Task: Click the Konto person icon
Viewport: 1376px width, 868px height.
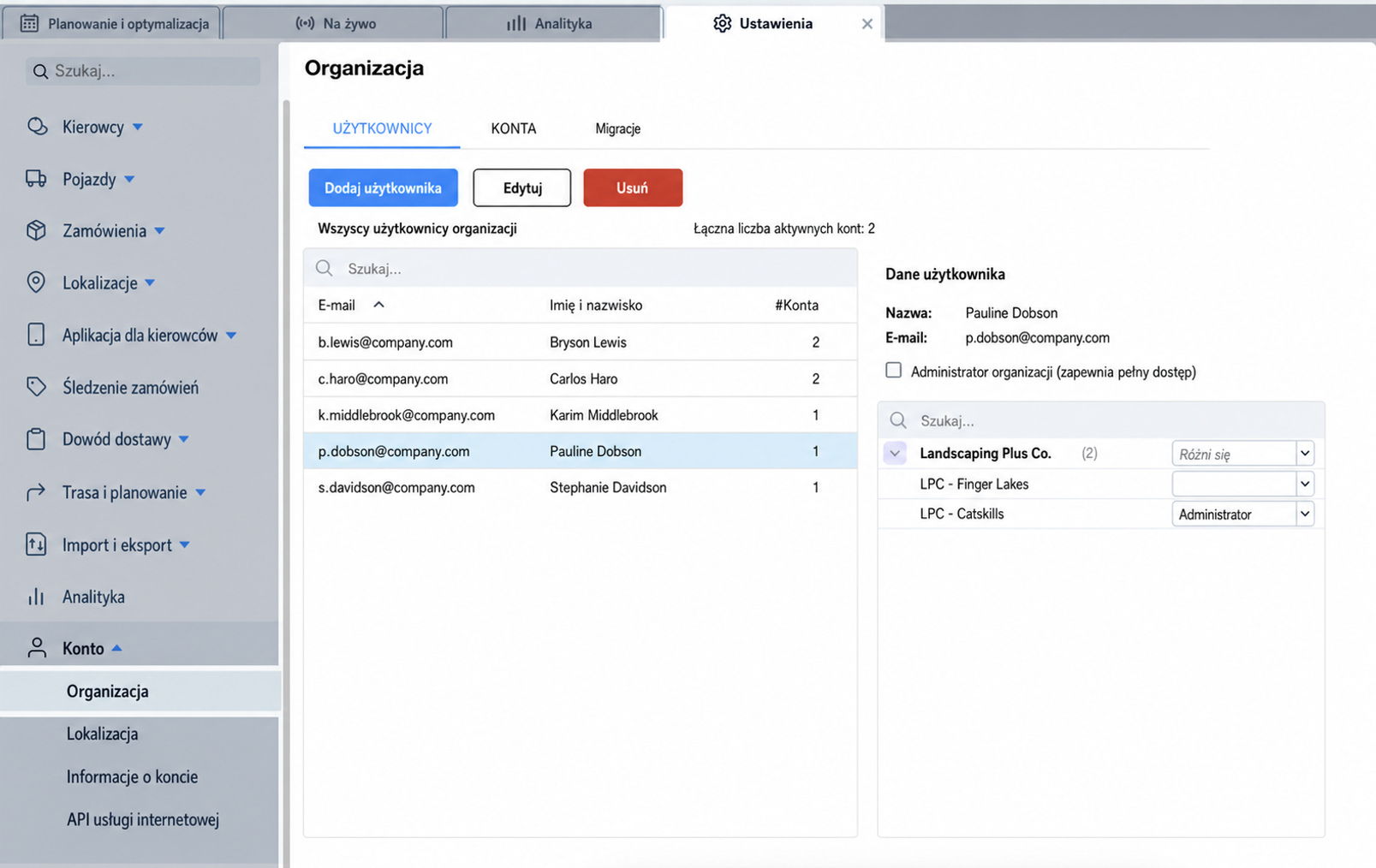Action: pyautogui.click(x=37, y=648)
